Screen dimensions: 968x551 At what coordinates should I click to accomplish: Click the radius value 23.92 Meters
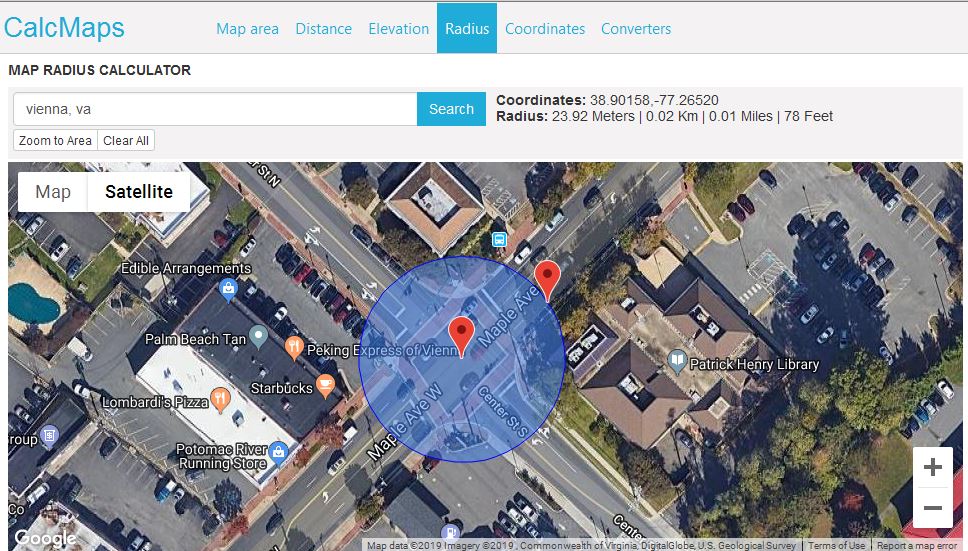[593, 116]
